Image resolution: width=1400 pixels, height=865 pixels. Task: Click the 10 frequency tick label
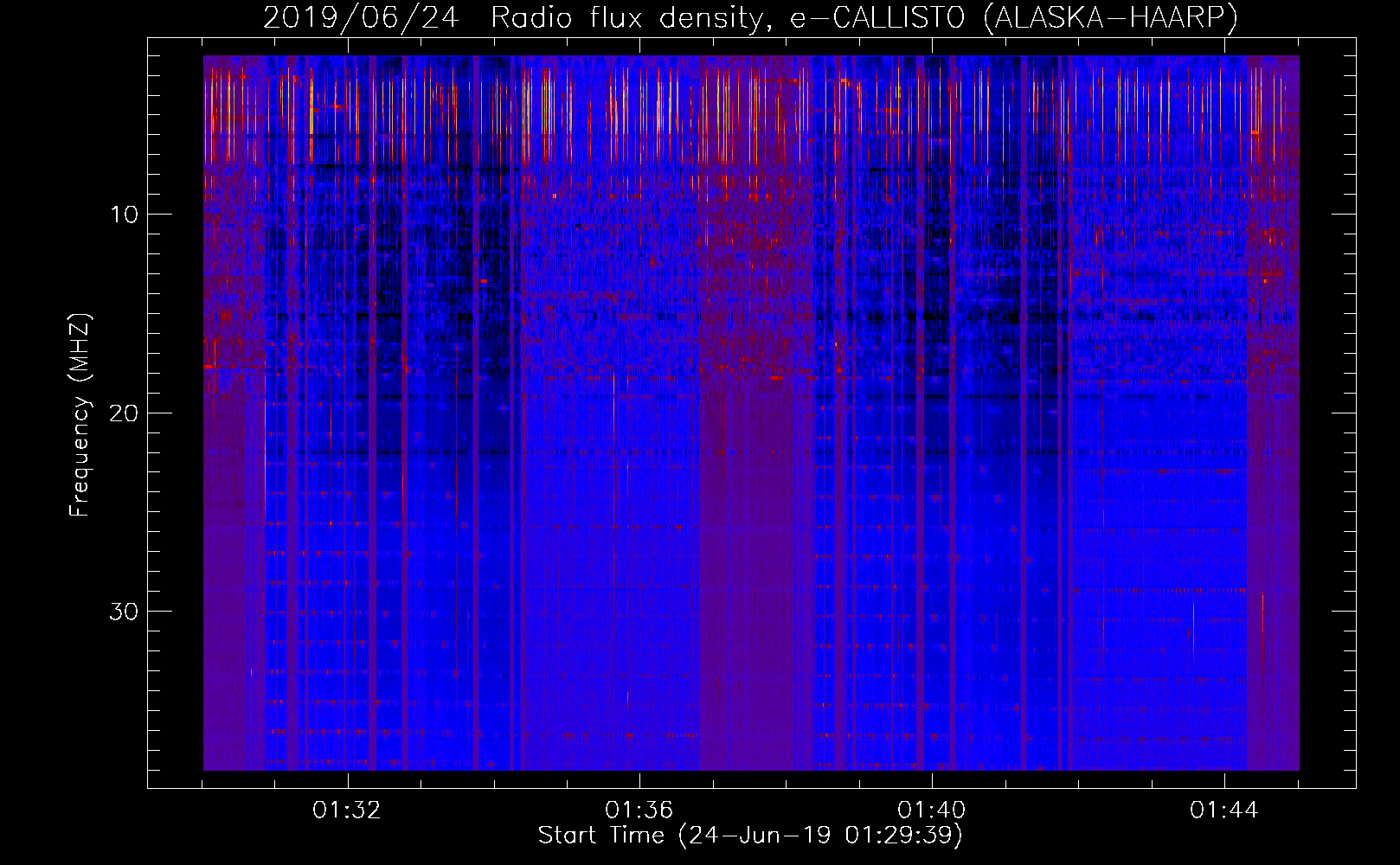tap(125, 215)
